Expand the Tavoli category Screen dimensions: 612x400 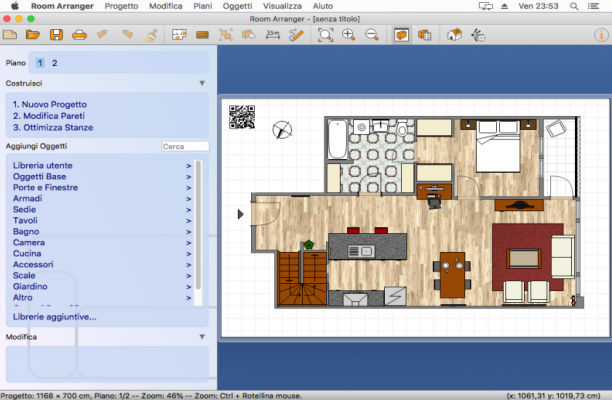click(x=102, y=220)
